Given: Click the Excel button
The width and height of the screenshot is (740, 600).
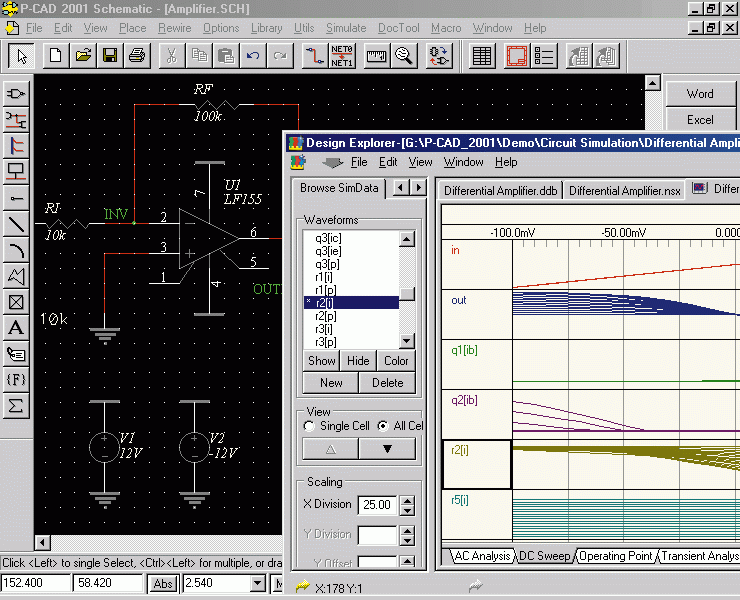Looking at the screenshot, I should [x=700, y=119].
